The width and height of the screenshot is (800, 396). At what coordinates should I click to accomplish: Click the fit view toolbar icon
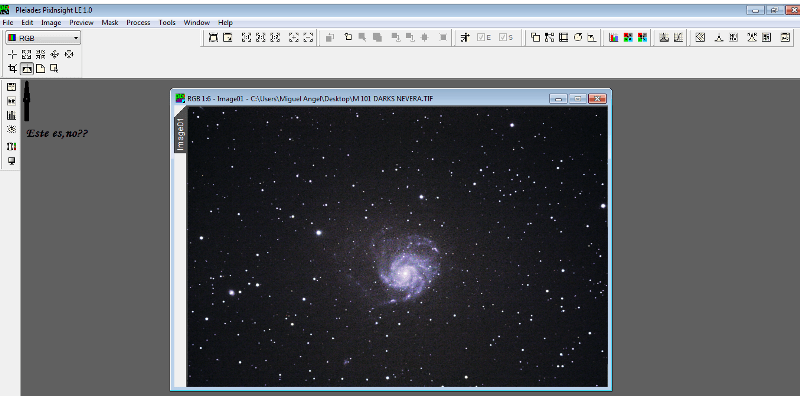213,37
